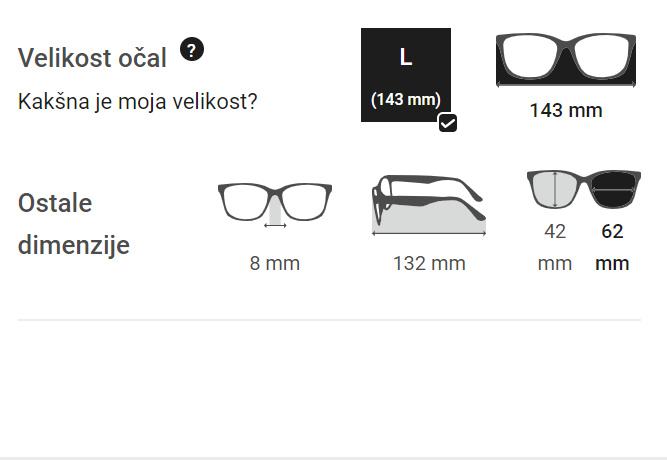This screenshot has width=667, height=460.
Task: Click the "42 mm" lens height value
Action: [555, 247]
